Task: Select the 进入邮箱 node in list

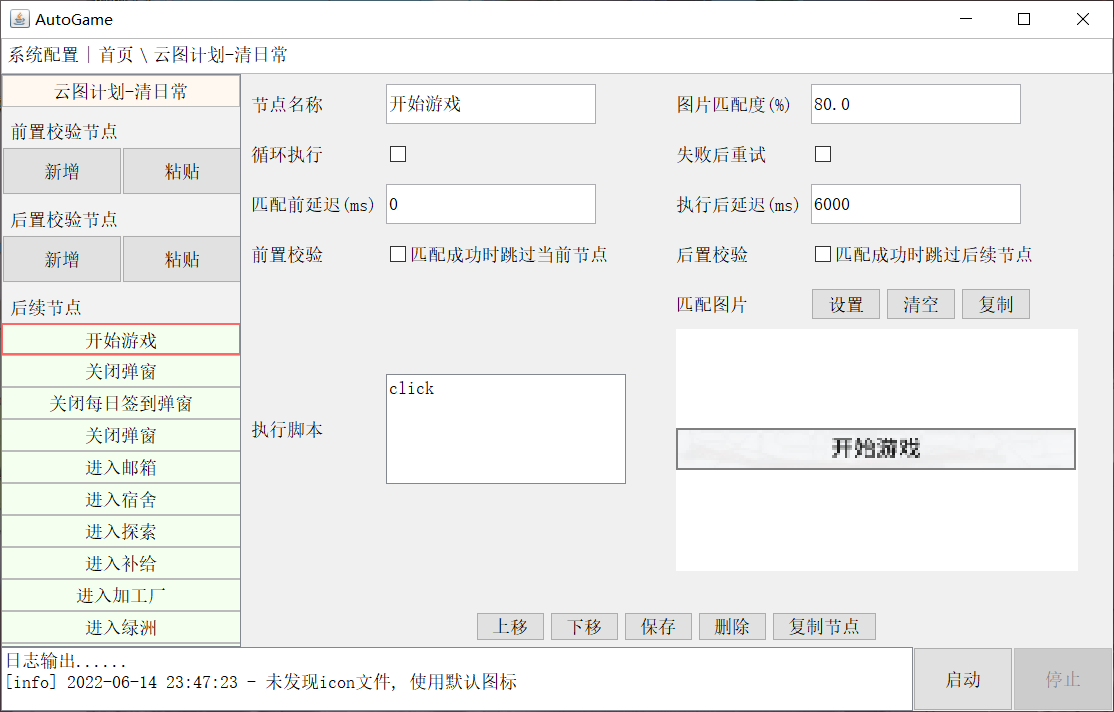Action: (121, 468)
